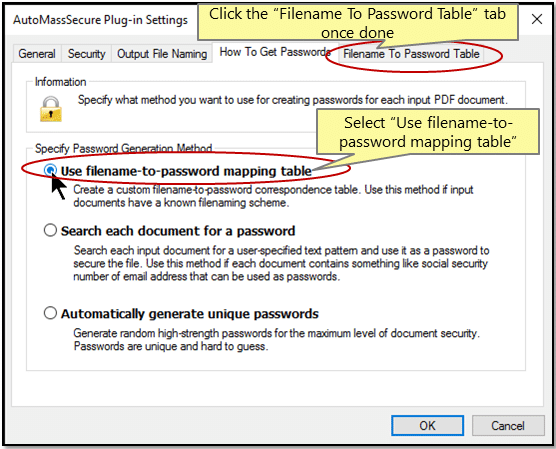Enable Automatically generate unique passwords radio
Viewport: 556px width, 449px height.
coord(50,313)
